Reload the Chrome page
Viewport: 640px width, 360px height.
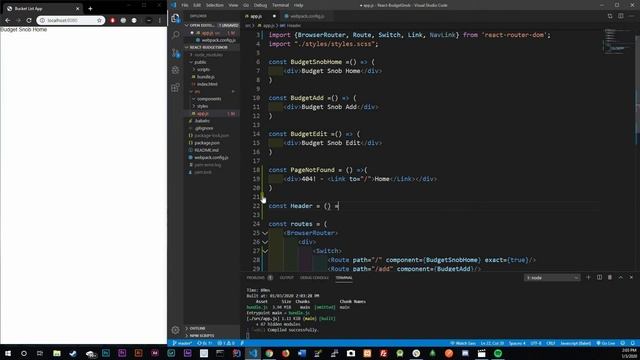29,20
